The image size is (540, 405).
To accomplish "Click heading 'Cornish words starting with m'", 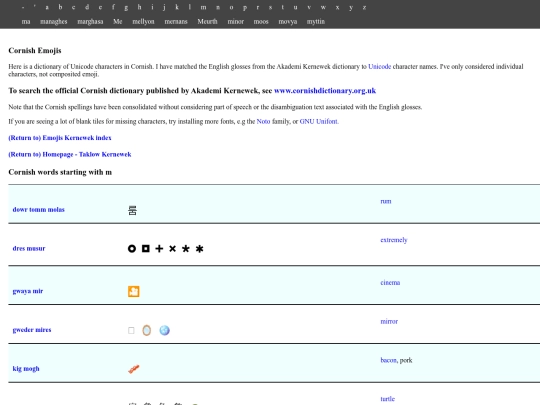I will coord(60,172).
